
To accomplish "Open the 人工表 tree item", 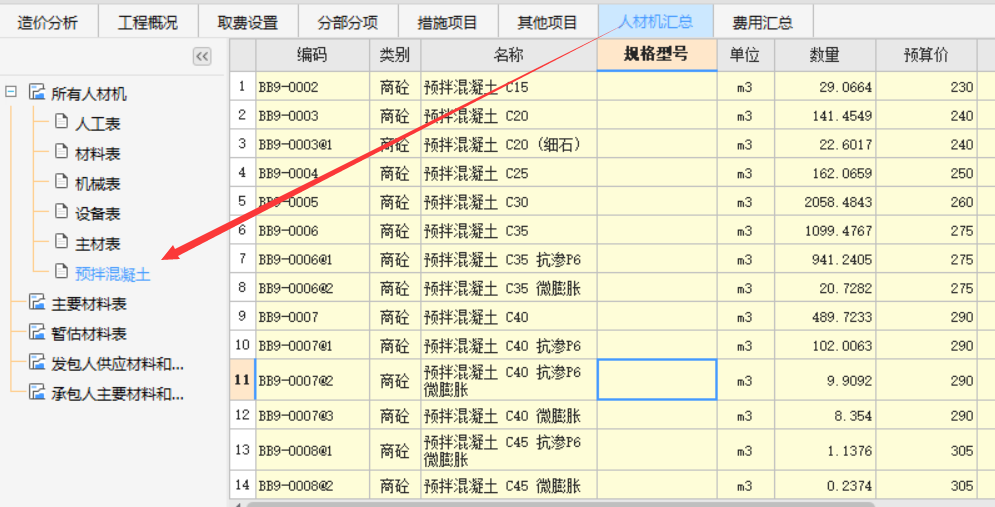I will pyautogui.click(x=98, y=123).
